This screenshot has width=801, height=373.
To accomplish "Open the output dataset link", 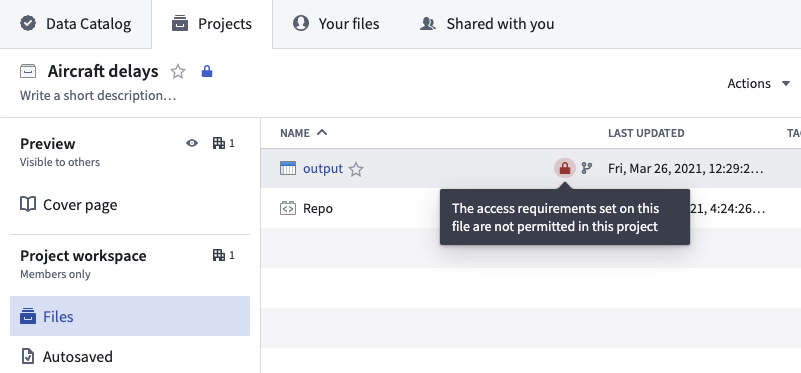I will point(323,169).
